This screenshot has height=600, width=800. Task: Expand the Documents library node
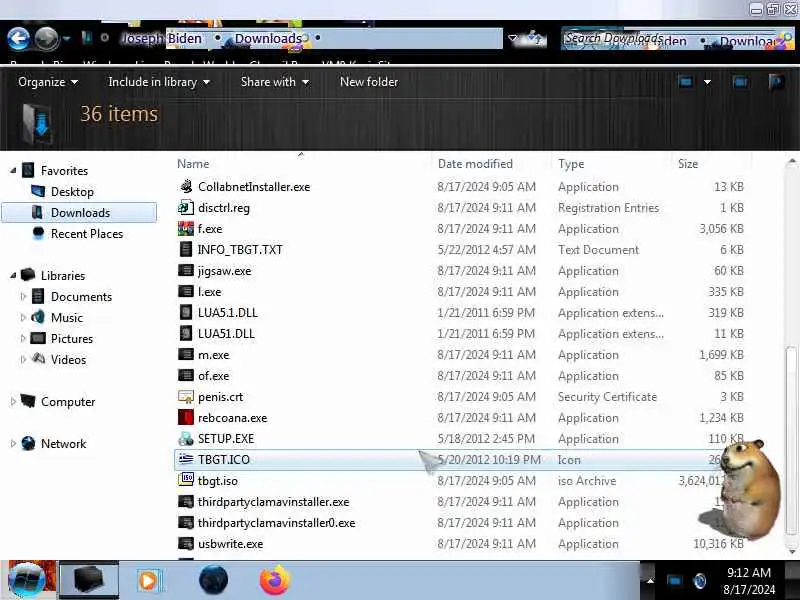23,296
